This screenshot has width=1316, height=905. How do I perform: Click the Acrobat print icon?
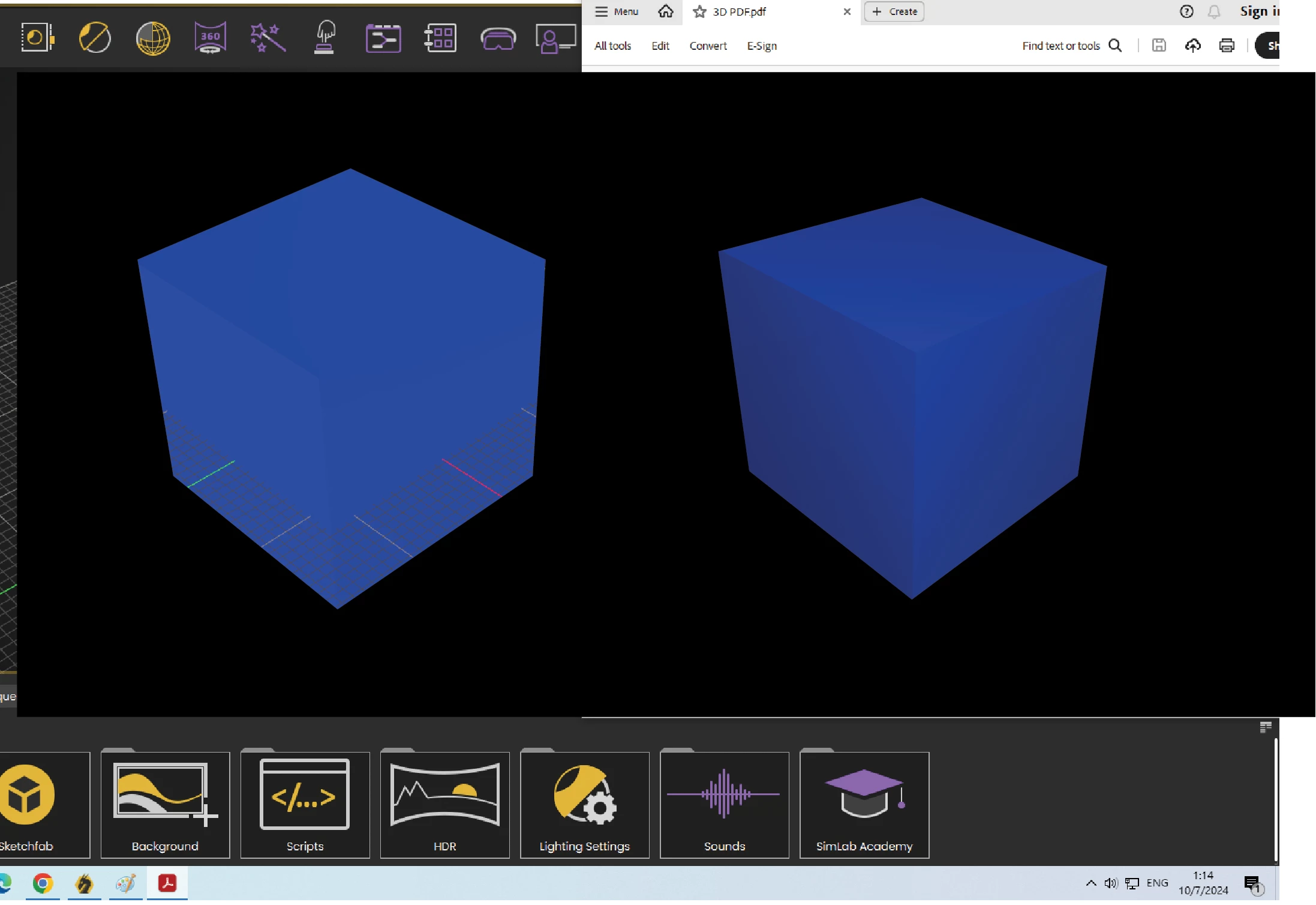[1227, 46]
